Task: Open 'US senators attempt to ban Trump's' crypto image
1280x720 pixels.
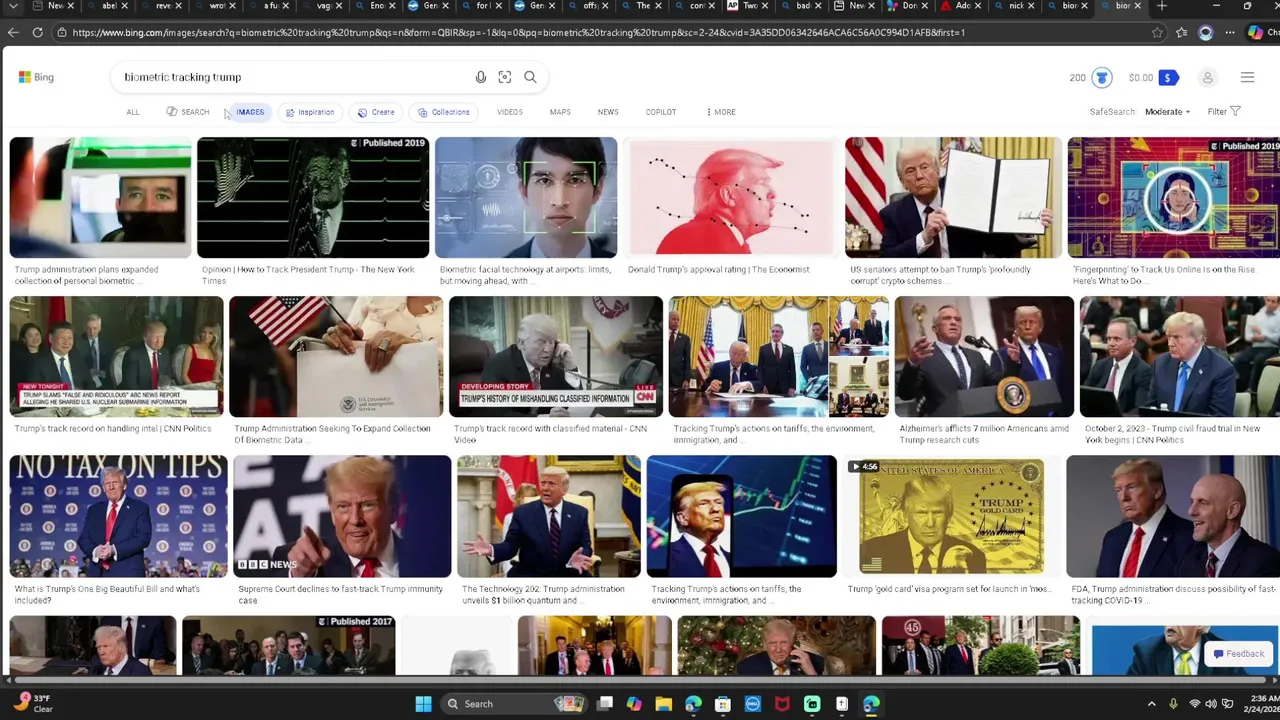Action: (x=953, y=197)
